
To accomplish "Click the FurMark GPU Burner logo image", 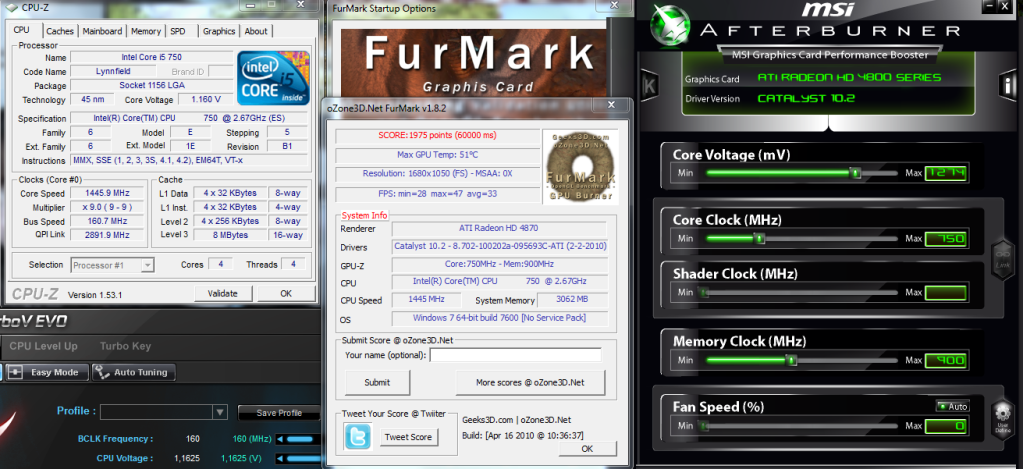I will (581, 166).
